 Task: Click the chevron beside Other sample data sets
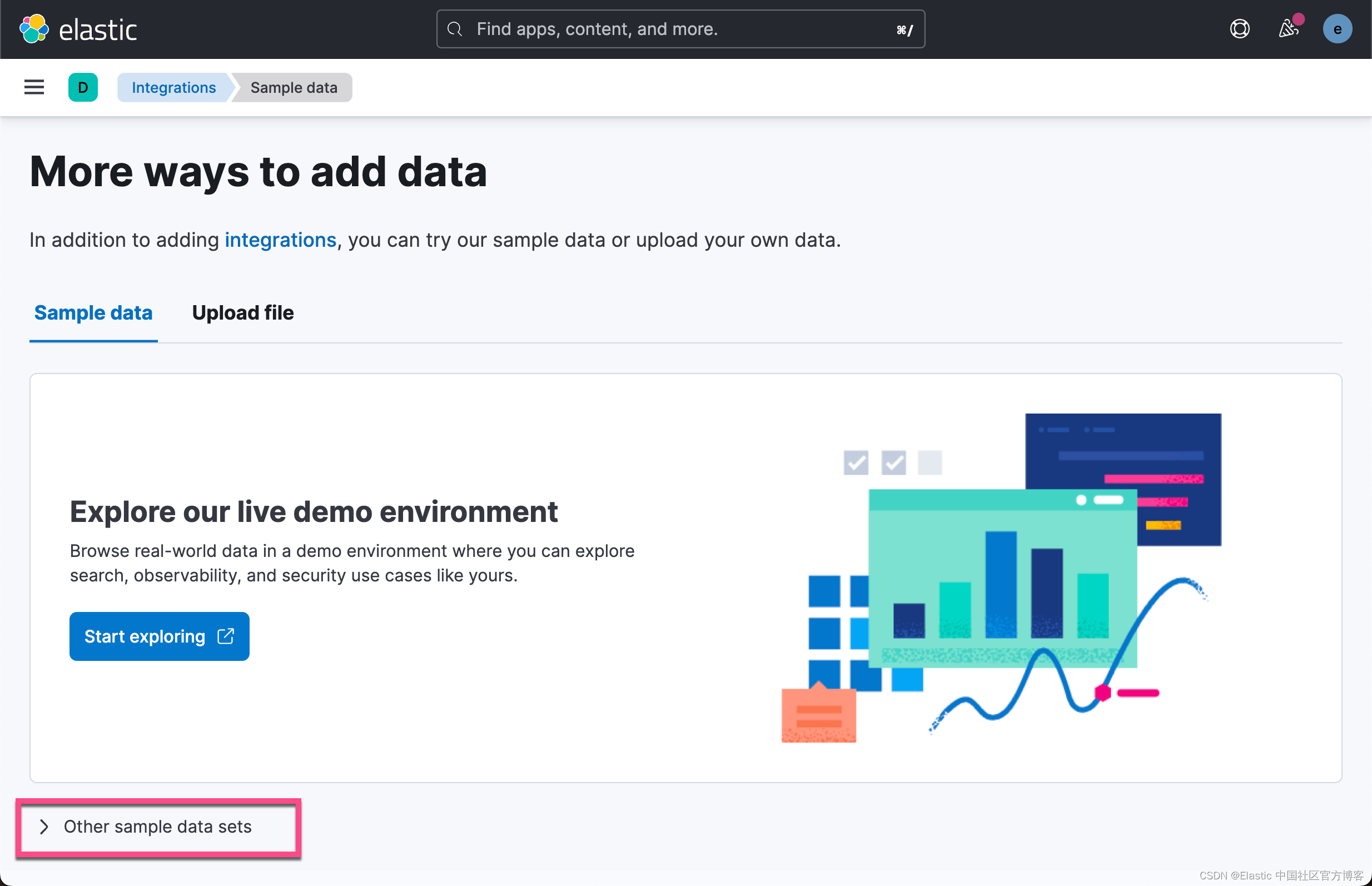(44, 827)
